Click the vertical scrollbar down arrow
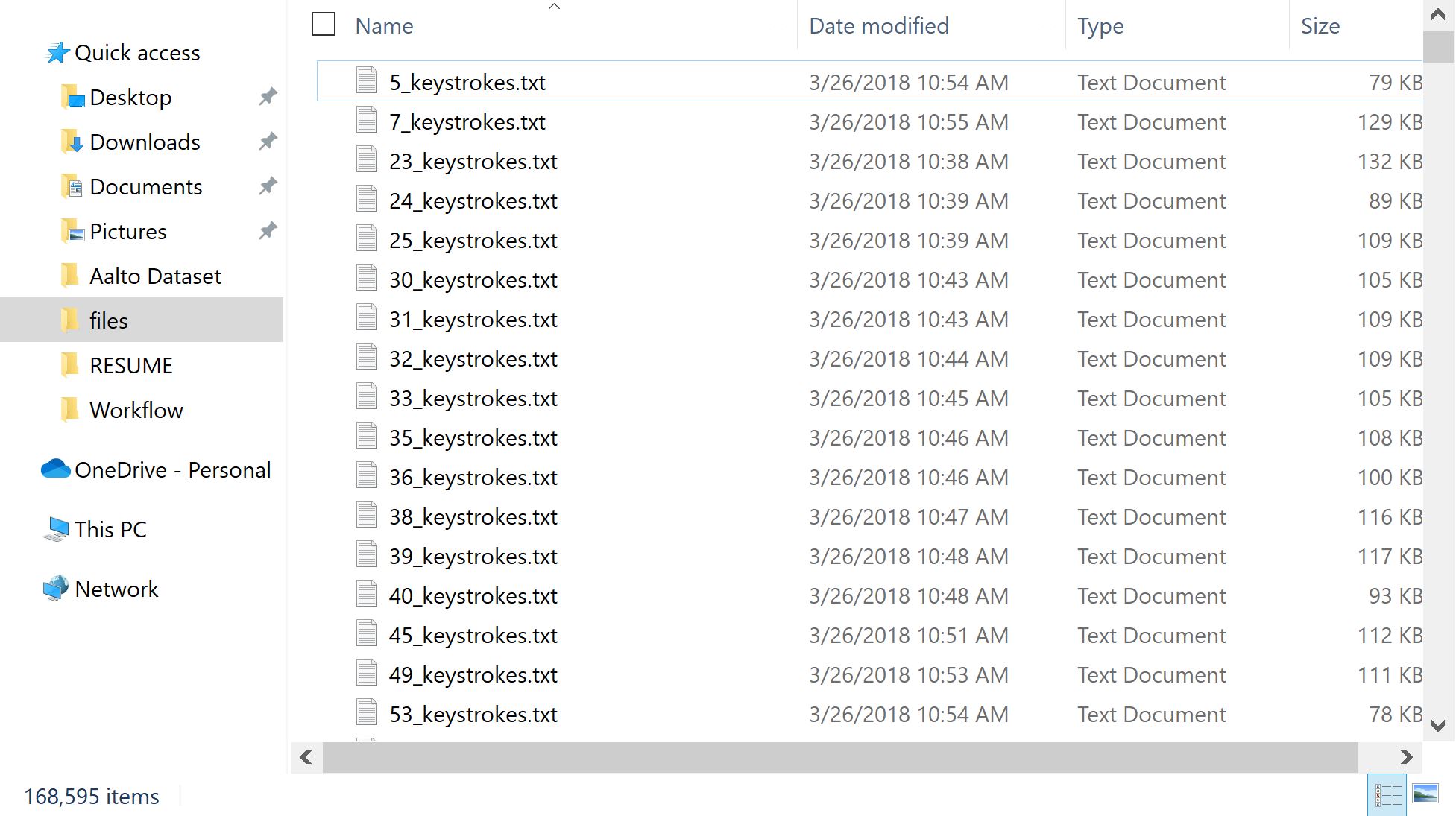This screenshot has width=1456, height=816. pos(1438,725)
